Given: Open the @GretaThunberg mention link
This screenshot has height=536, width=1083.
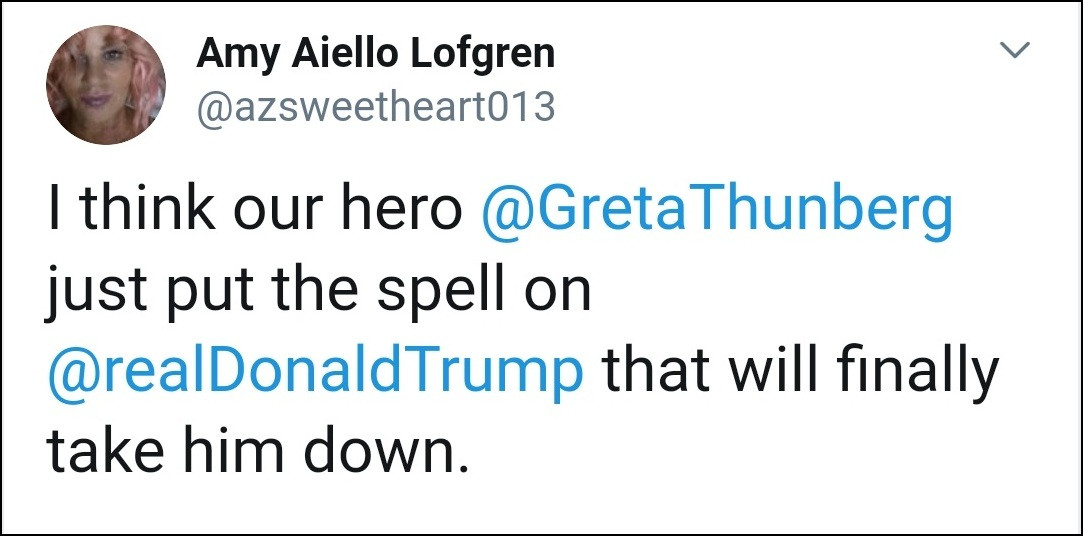Looking at the screenshot, I should click(716, 211).
